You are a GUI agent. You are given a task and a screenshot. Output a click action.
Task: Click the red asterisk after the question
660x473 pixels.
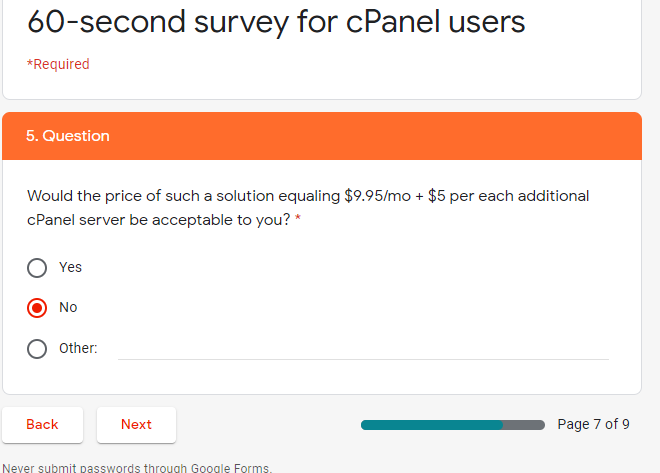click(298, 220)
